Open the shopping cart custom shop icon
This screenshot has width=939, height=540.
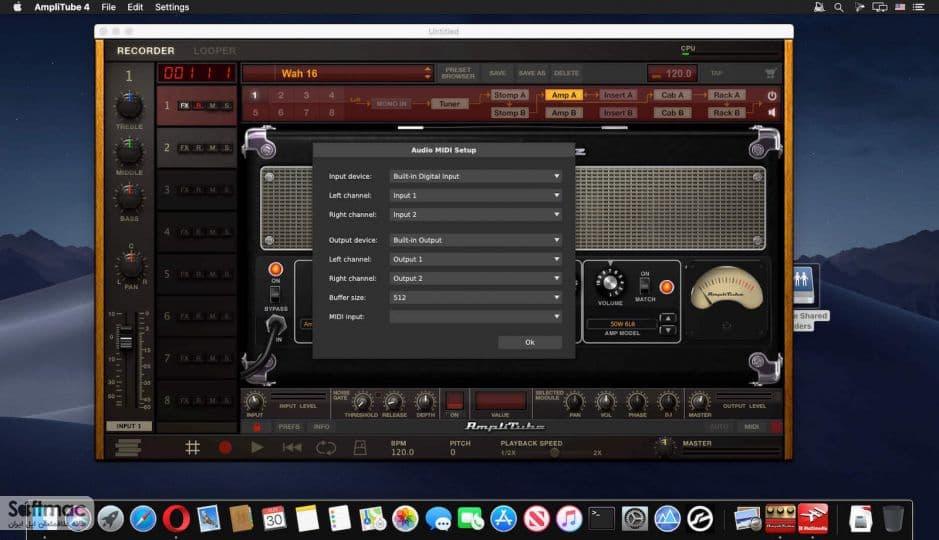[770, 73]
